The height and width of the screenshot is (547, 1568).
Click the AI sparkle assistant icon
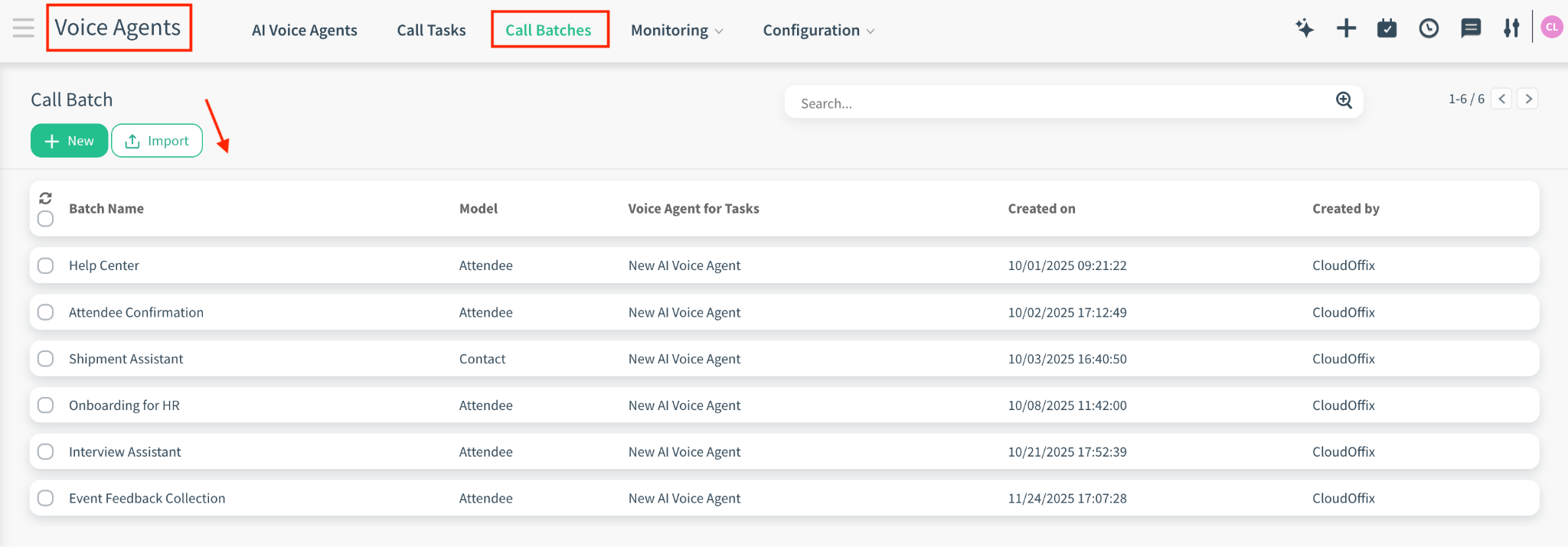pos(1305,29)
